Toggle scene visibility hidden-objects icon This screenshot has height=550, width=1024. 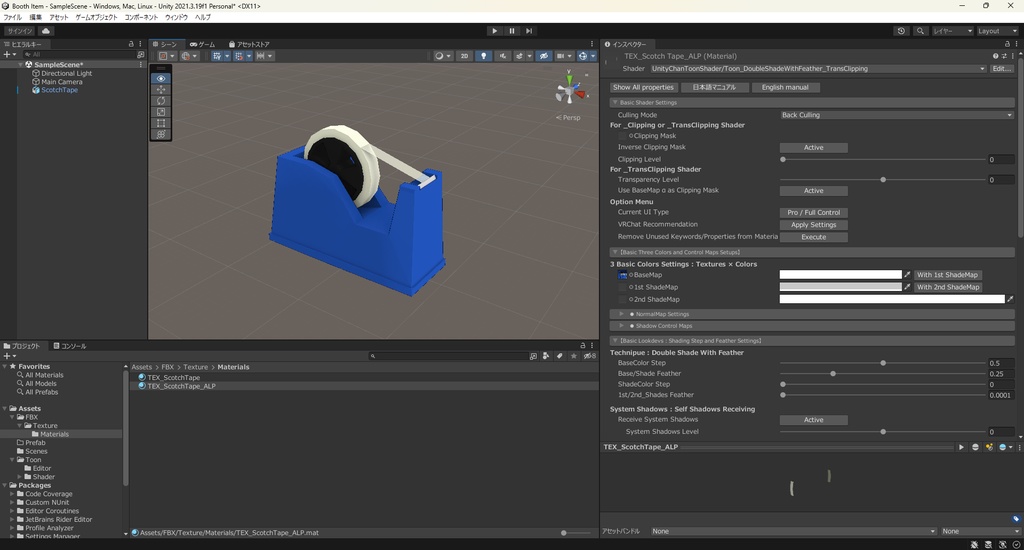(x=543, y=56)
